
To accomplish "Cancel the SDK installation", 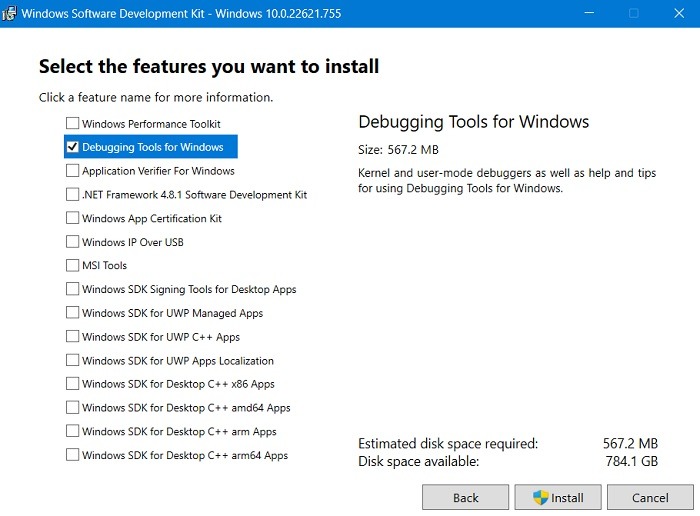I will (650, 497).
